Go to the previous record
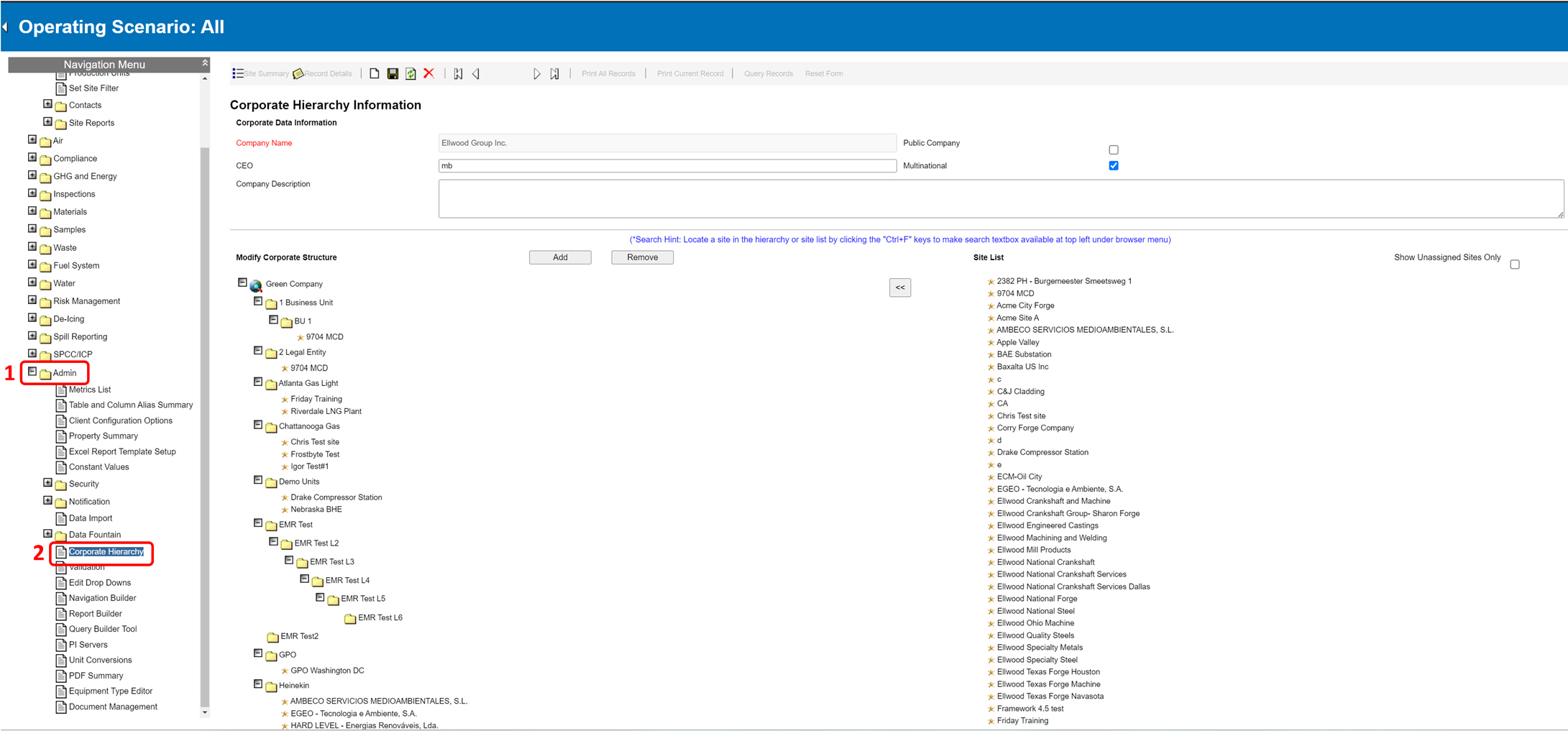This screenshot has width=1568, height=731. tap(476, 73)
